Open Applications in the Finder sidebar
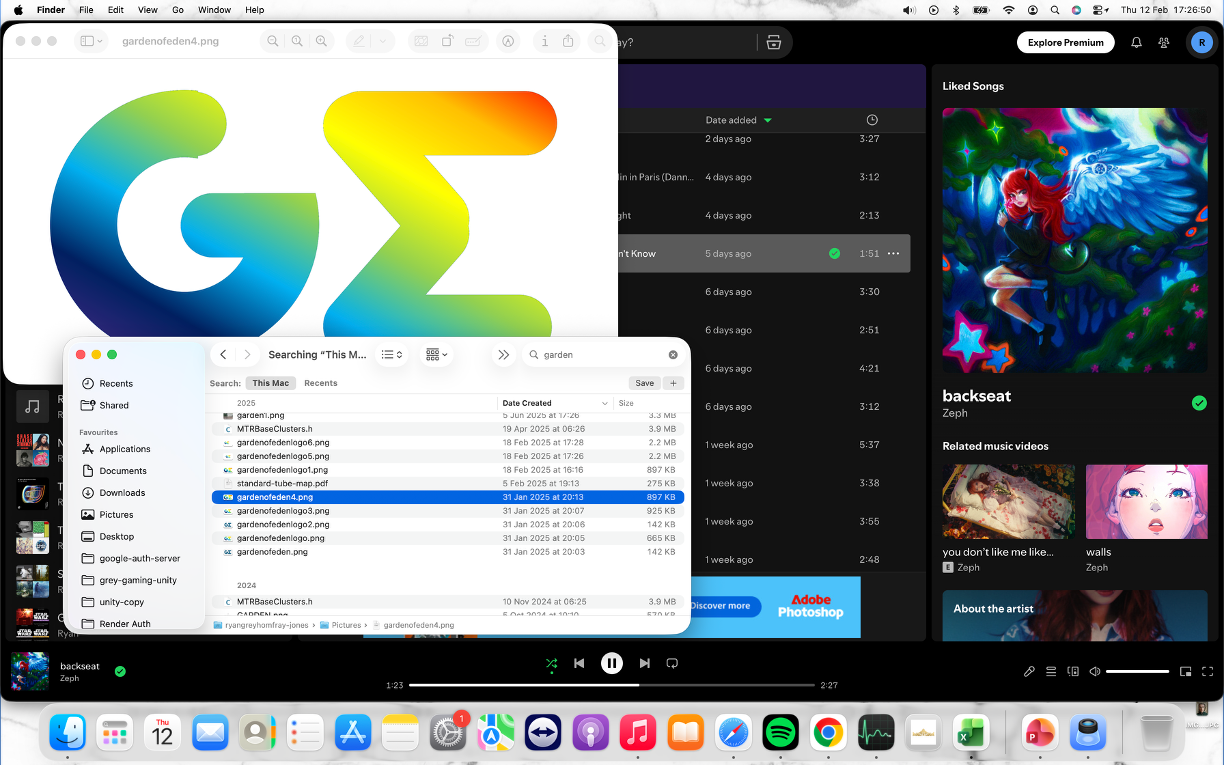 (125, 449)
